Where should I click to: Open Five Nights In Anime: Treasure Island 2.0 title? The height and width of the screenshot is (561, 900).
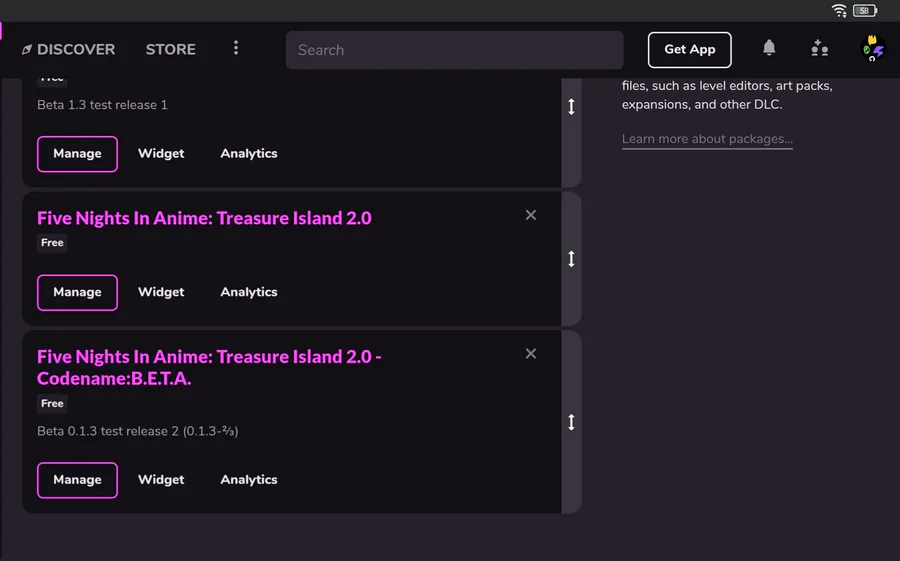pyautogui.click(x=204, y=218)
